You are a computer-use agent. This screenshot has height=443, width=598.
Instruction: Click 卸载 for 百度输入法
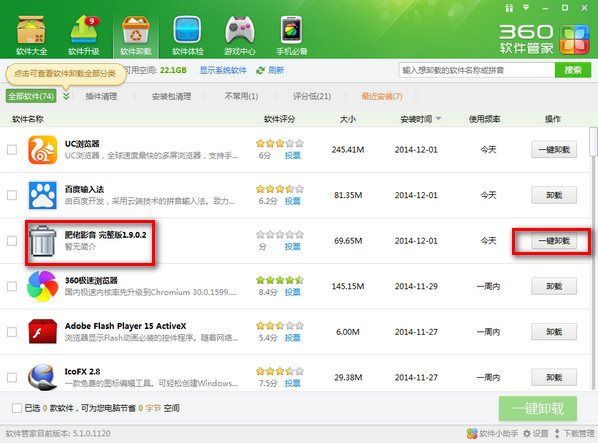(554, 195)
